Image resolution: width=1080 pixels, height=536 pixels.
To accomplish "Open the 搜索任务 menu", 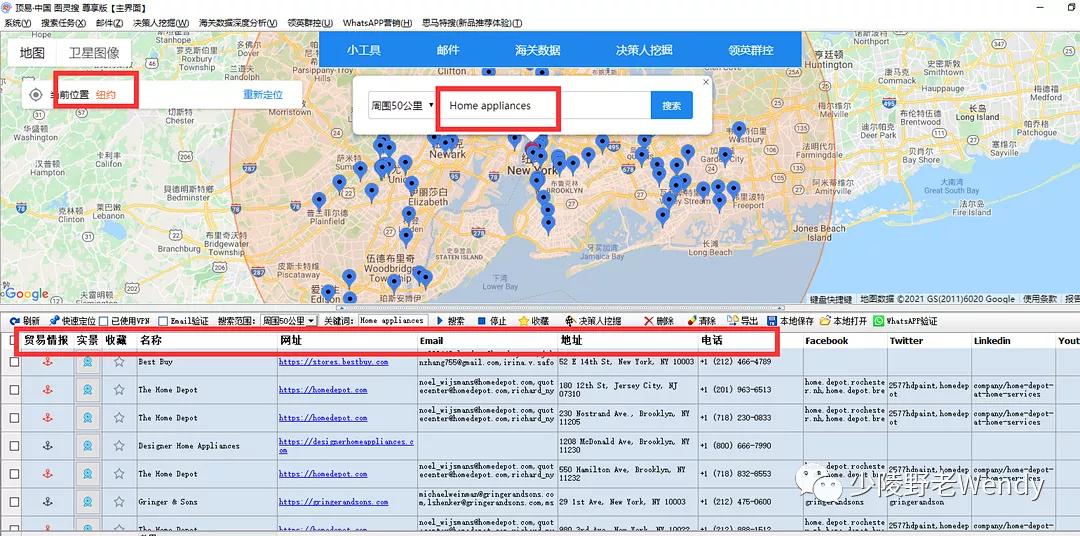I will (x=63, y=23).
